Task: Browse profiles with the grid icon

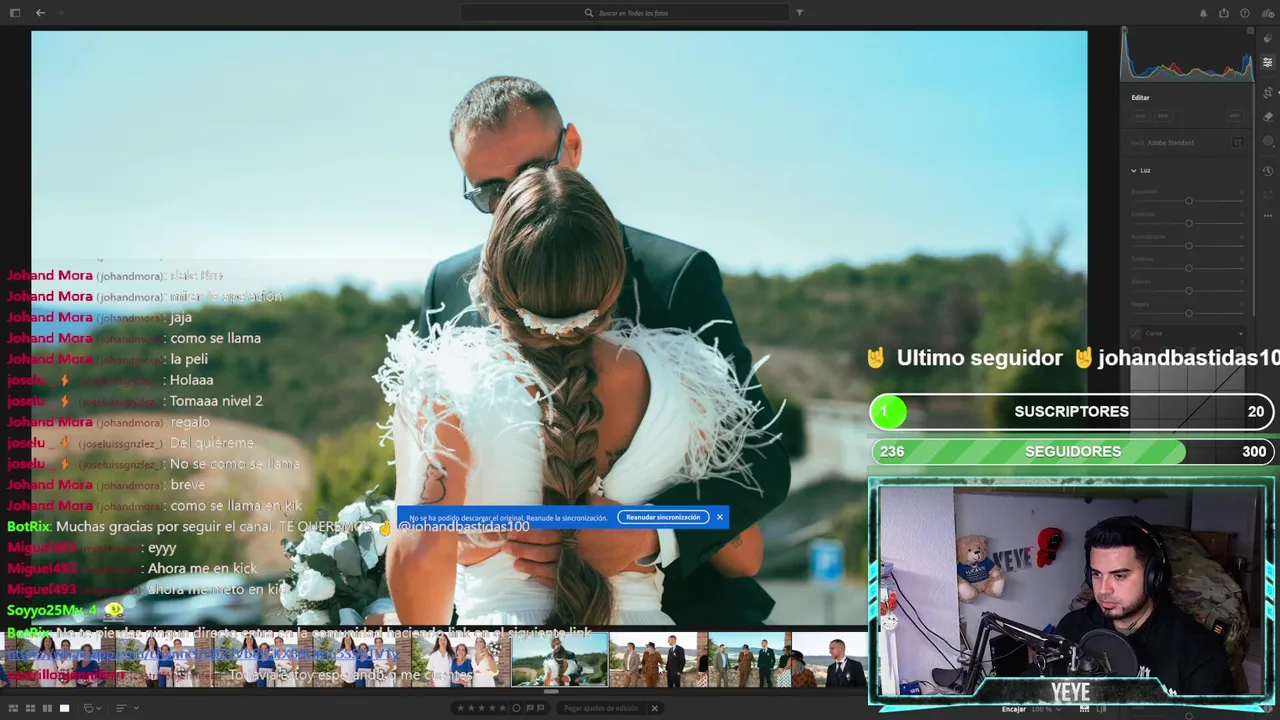Action: coord(1238,142)
